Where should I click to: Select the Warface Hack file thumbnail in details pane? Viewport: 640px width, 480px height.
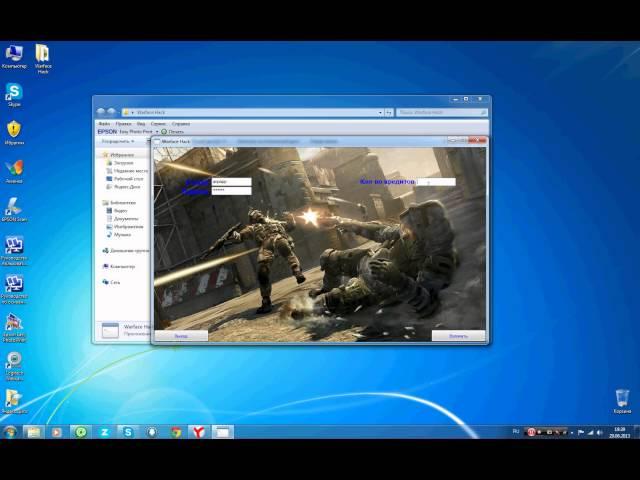[x=110, y=330]
